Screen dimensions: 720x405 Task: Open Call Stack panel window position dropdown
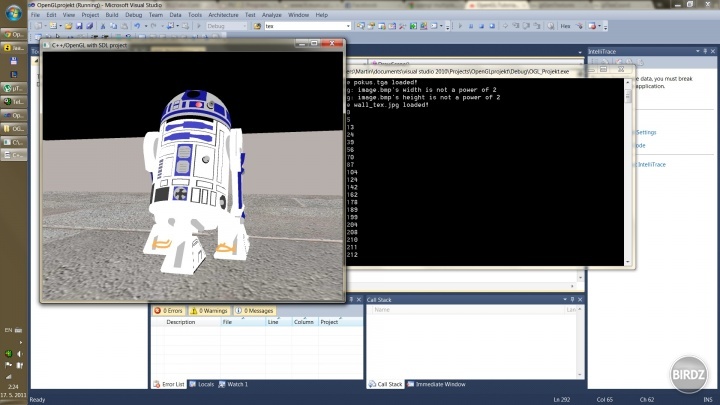[x=565, y=299]
